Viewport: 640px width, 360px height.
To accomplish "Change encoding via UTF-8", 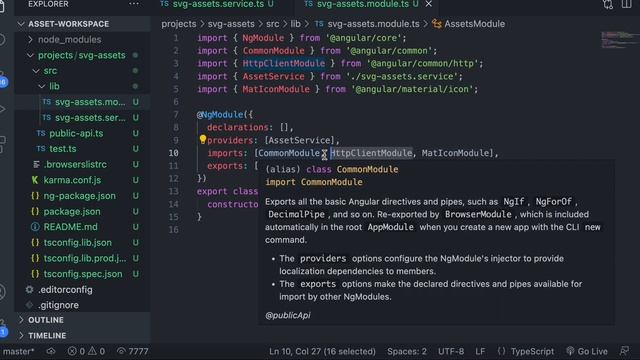I will coord(451,351).
